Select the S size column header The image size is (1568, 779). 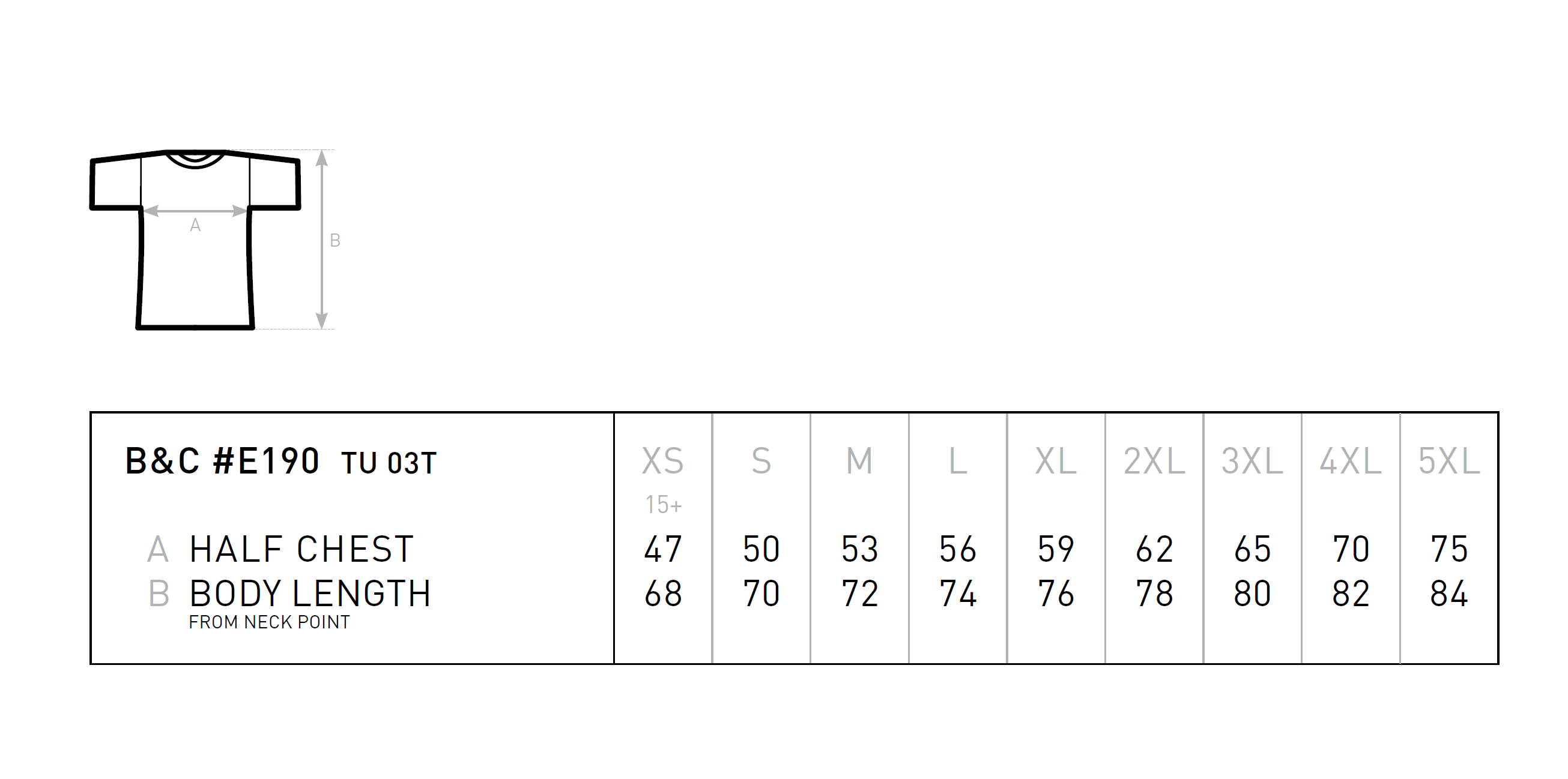coord(761,461)
